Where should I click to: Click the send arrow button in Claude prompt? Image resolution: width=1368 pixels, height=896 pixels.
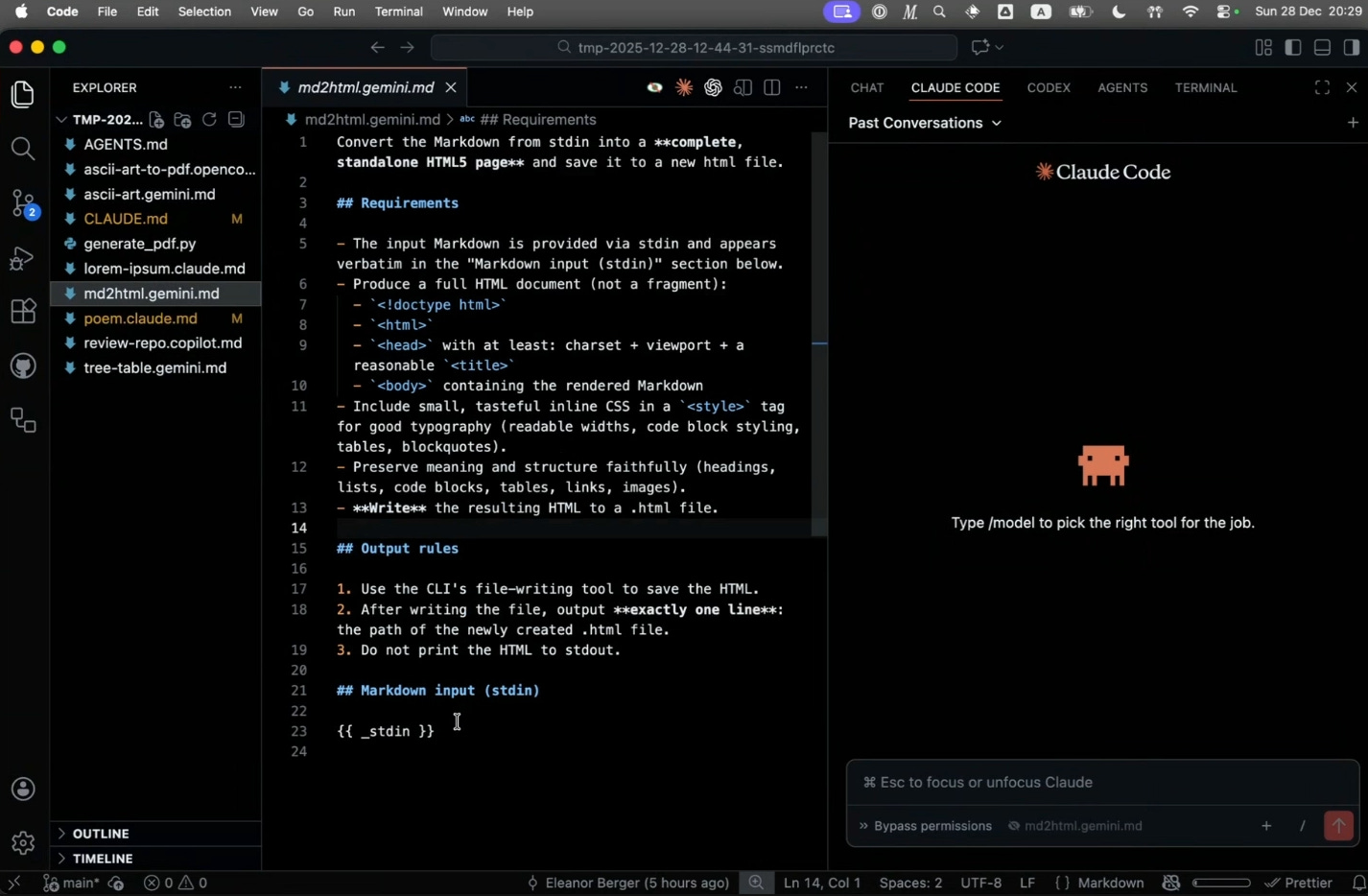[x=1338, y=825]
